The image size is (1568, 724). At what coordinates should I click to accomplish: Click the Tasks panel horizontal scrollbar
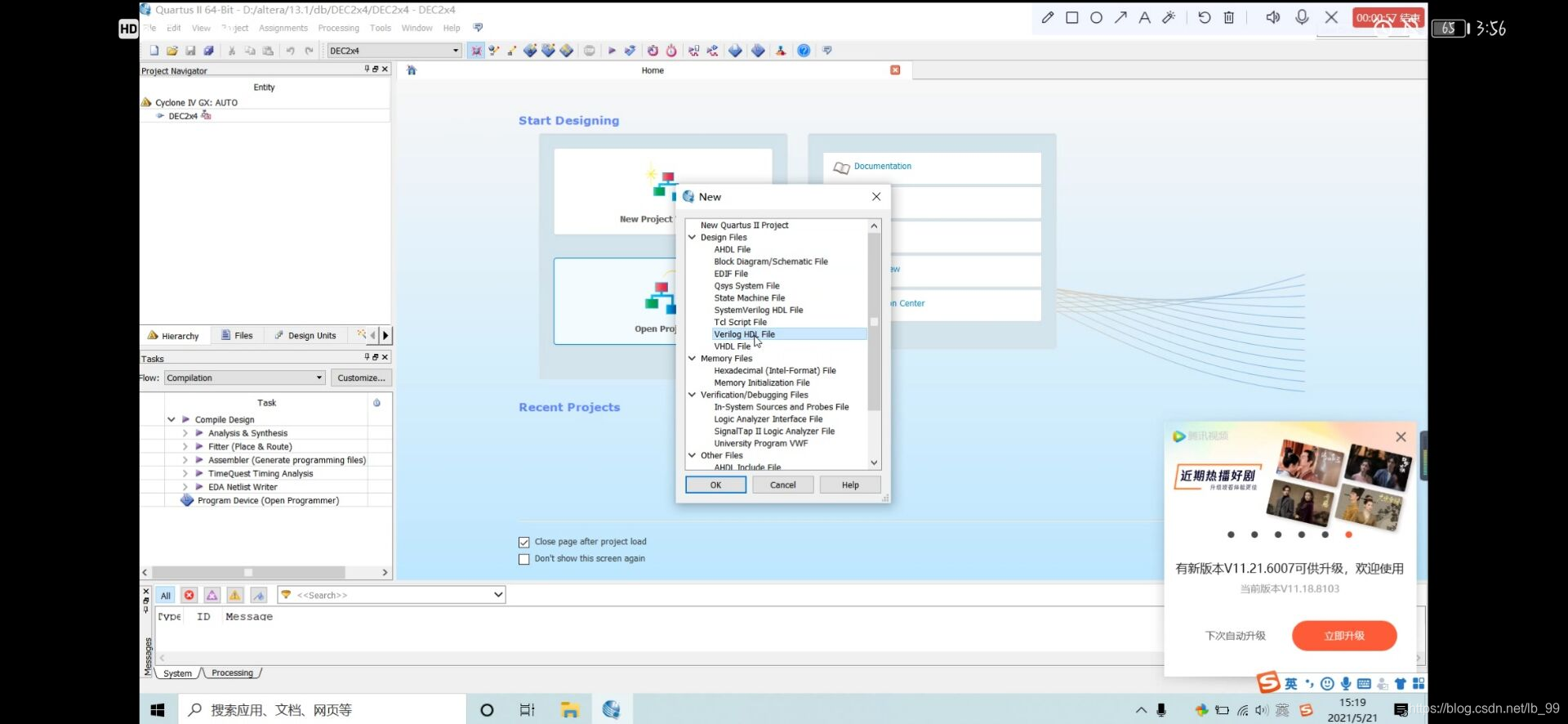coord(248,572)
